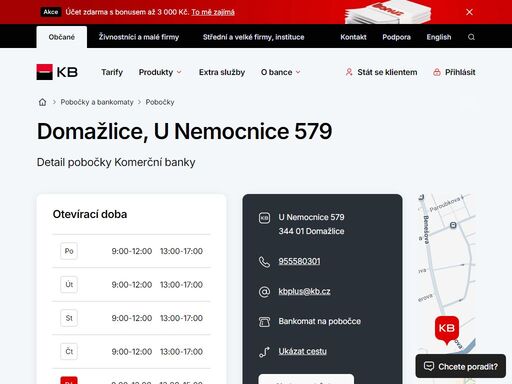The image size is (512, 384).
Task: Open Pobočky a bankomaty breadcrumb
Action: tap(97, 102)
